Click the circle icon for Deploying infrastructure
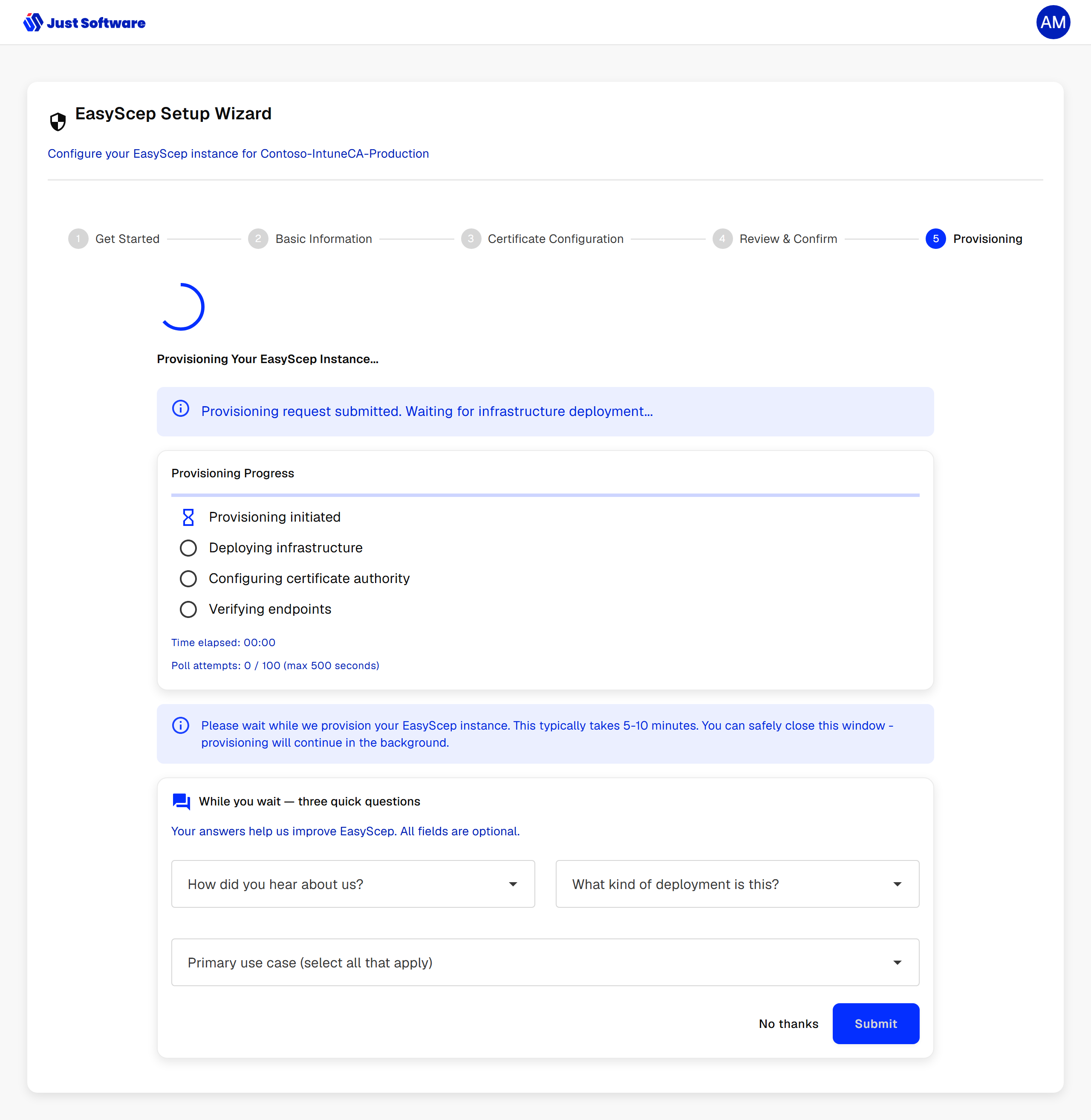Image resolution: width=1091 pixels, height=1120 pixels. pyautogui.click(x=188, y=548)
